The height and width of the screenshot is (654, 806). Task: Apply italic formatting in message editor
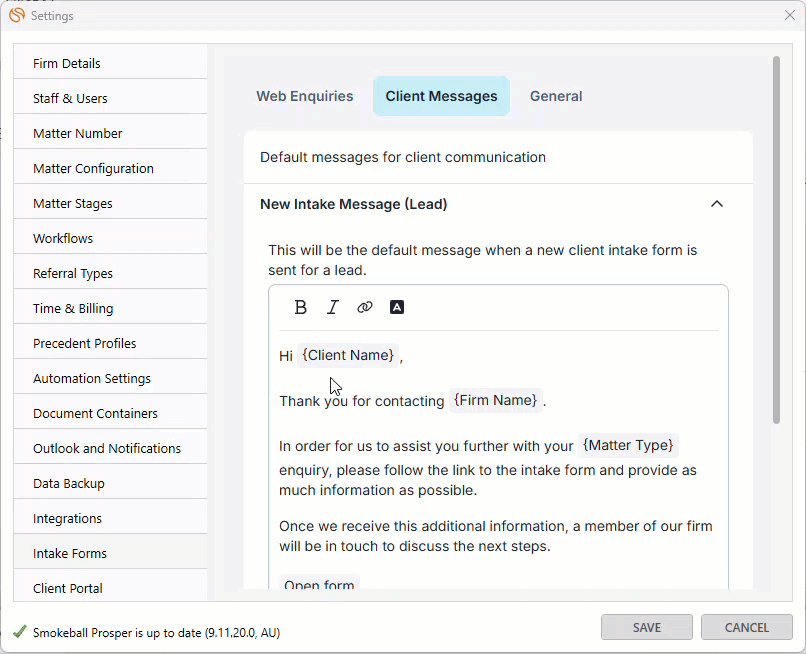[x=333, y=307]
